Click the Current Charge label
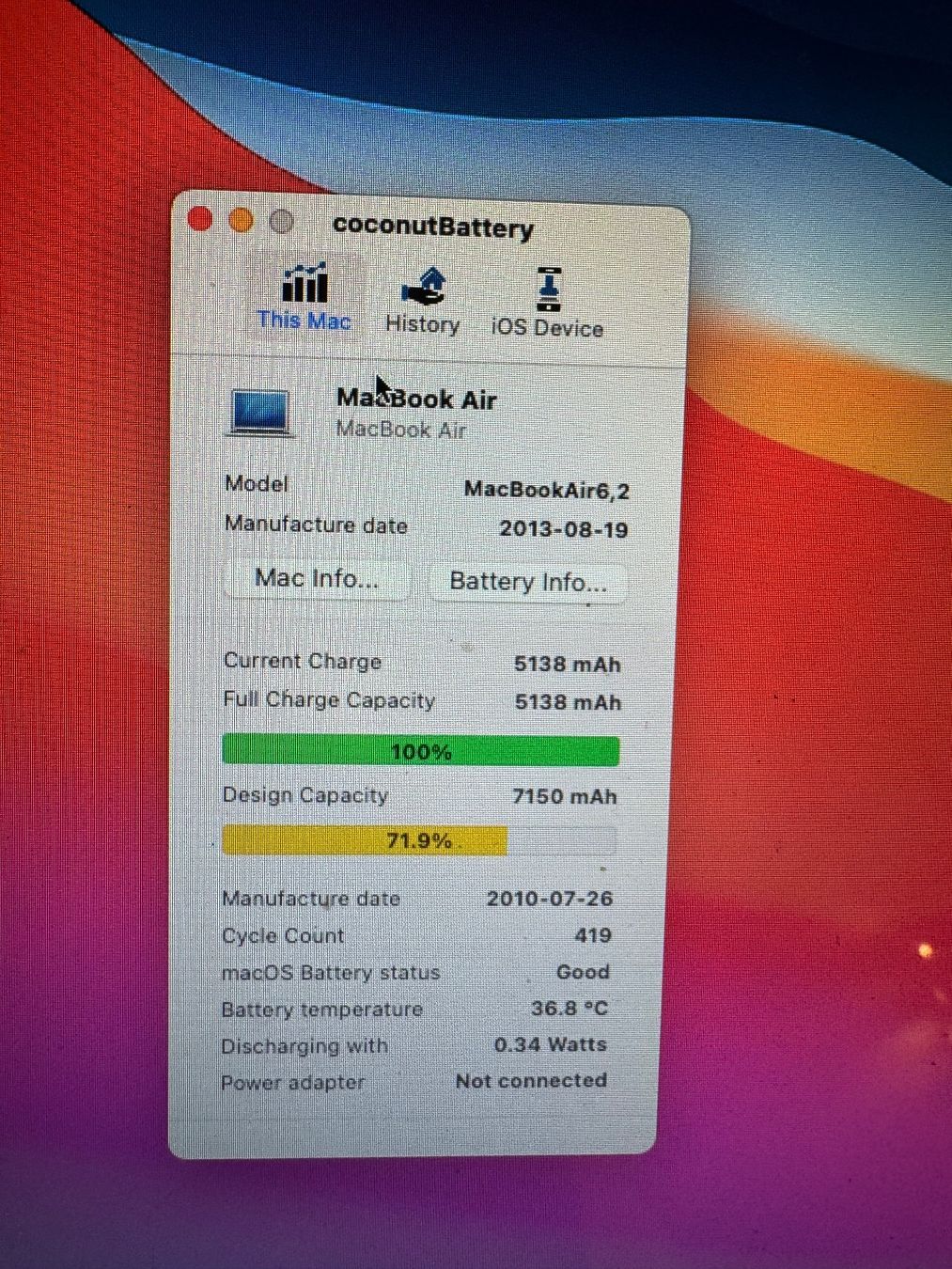 tap(303, 661)
